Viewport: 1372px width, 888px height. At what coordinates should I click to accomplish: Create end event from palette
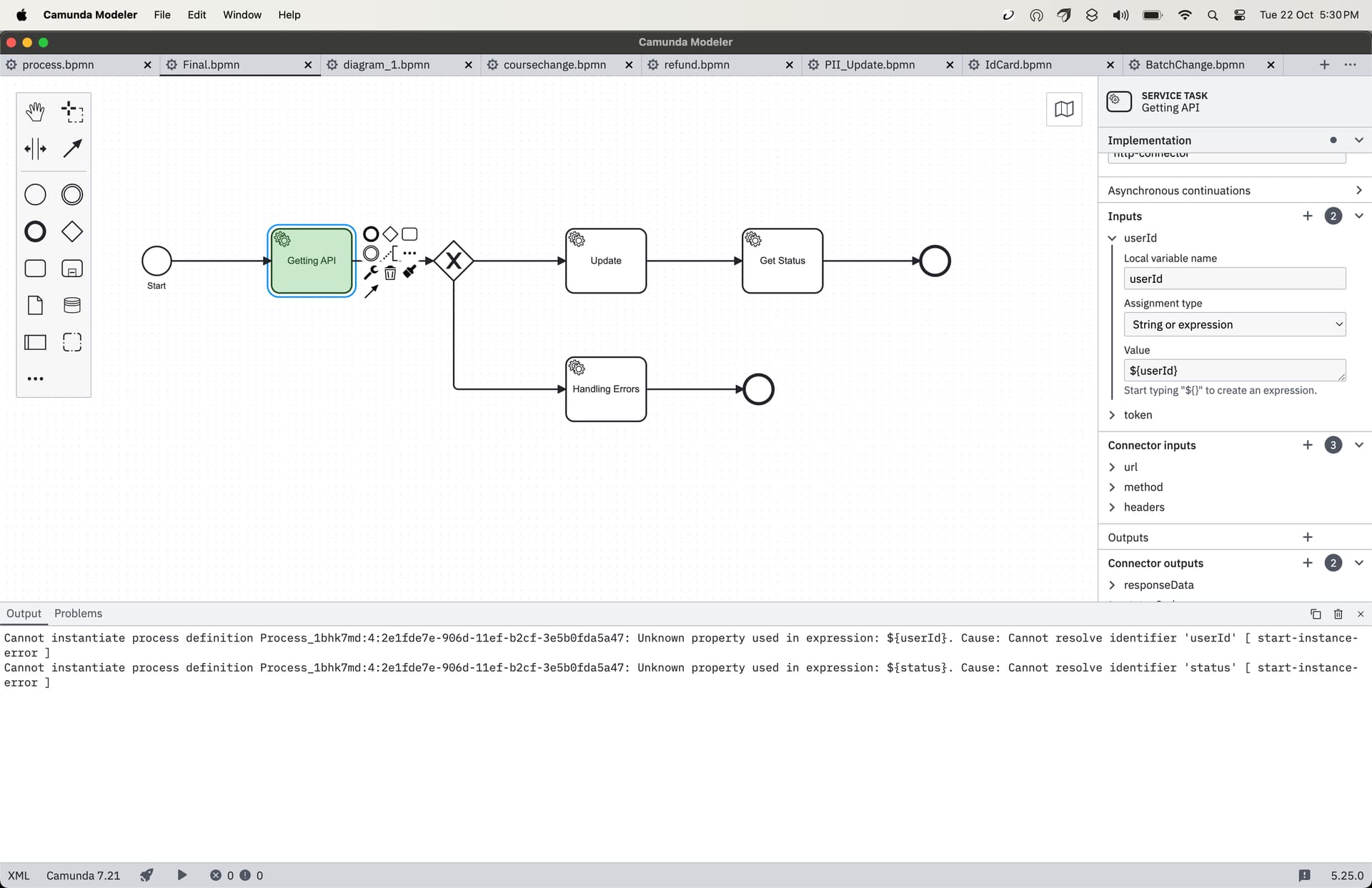(35, 231)
